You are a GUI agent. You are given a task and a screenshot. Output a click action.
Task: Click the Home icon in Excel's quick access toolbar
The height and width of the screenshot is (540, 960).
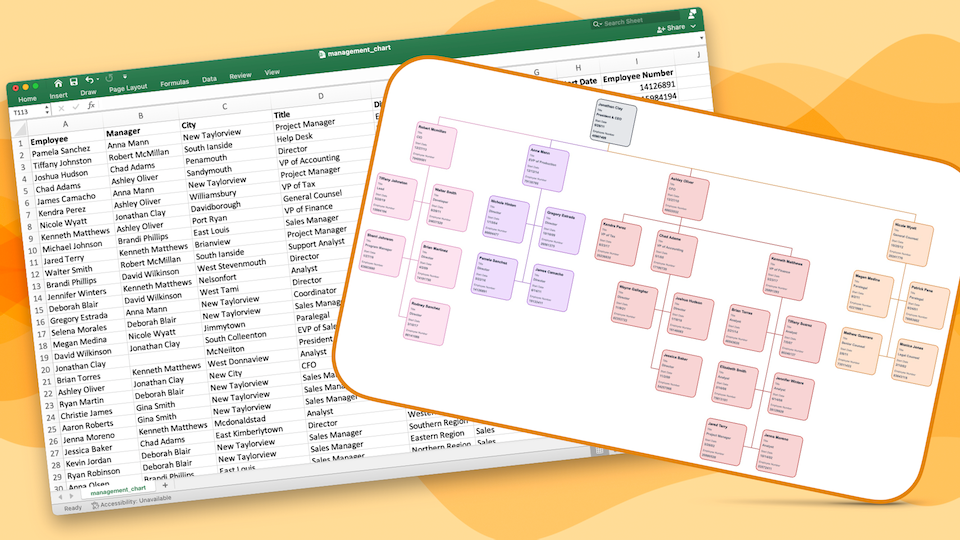(x=58, y=83)
